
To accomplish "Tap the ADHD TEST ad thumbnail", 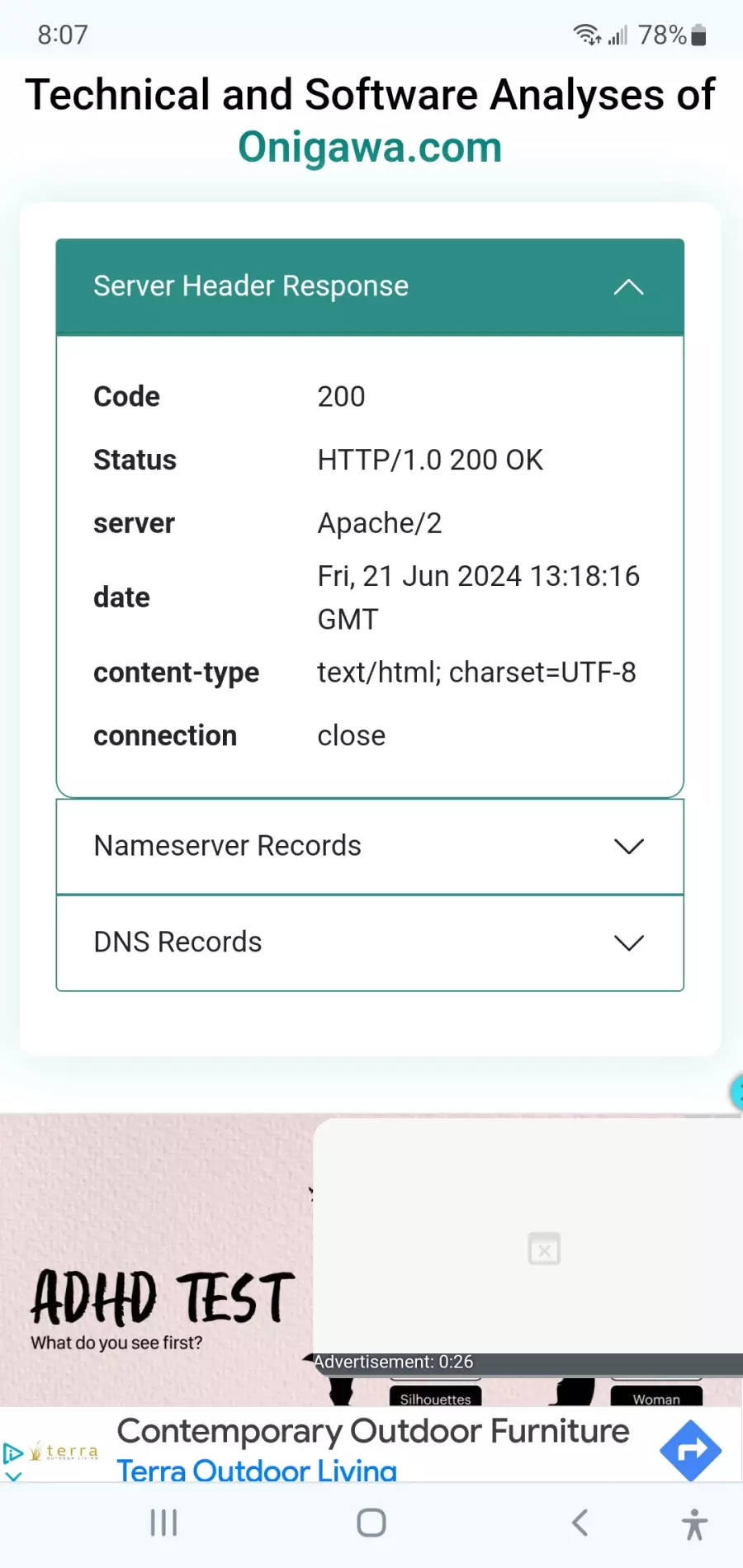I will point(157,1260).
